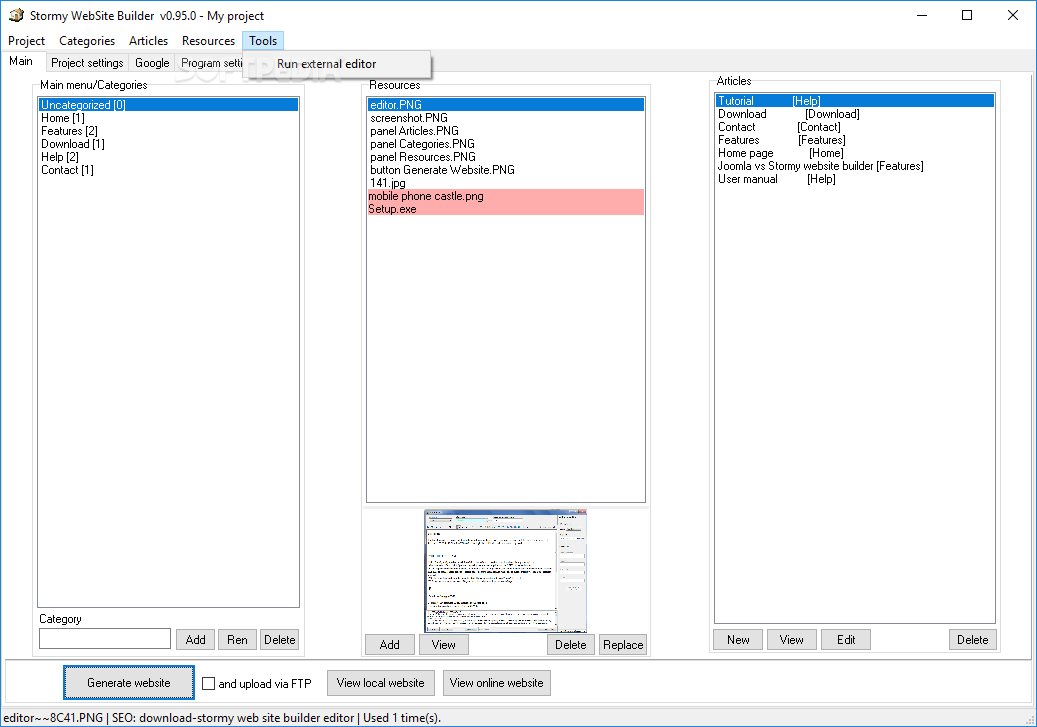1037x727 pixels.
Task: Switch to the Google tab
Action: [x=152, y=63]
